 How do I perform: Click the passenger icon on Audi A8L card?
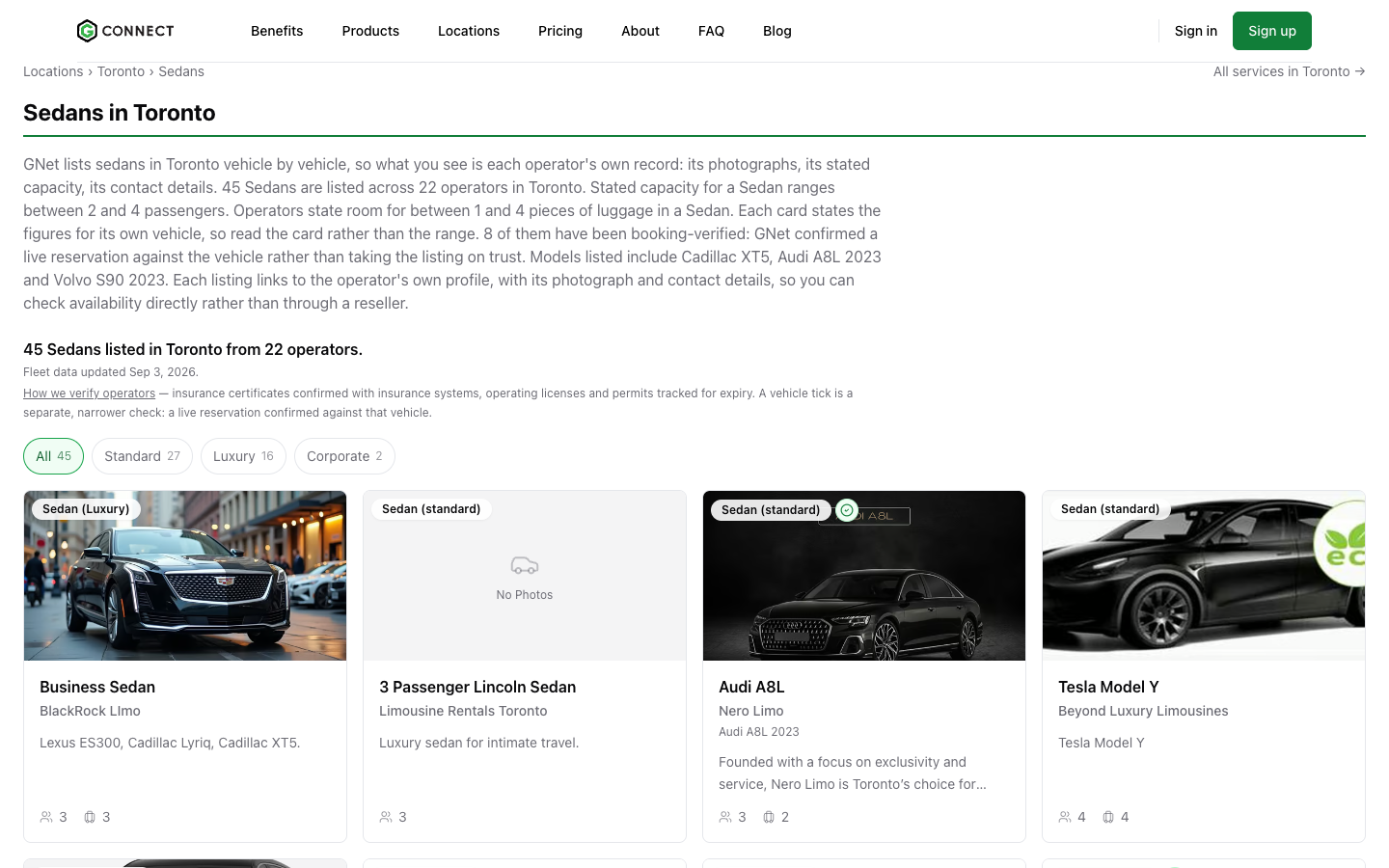(725, 817)
